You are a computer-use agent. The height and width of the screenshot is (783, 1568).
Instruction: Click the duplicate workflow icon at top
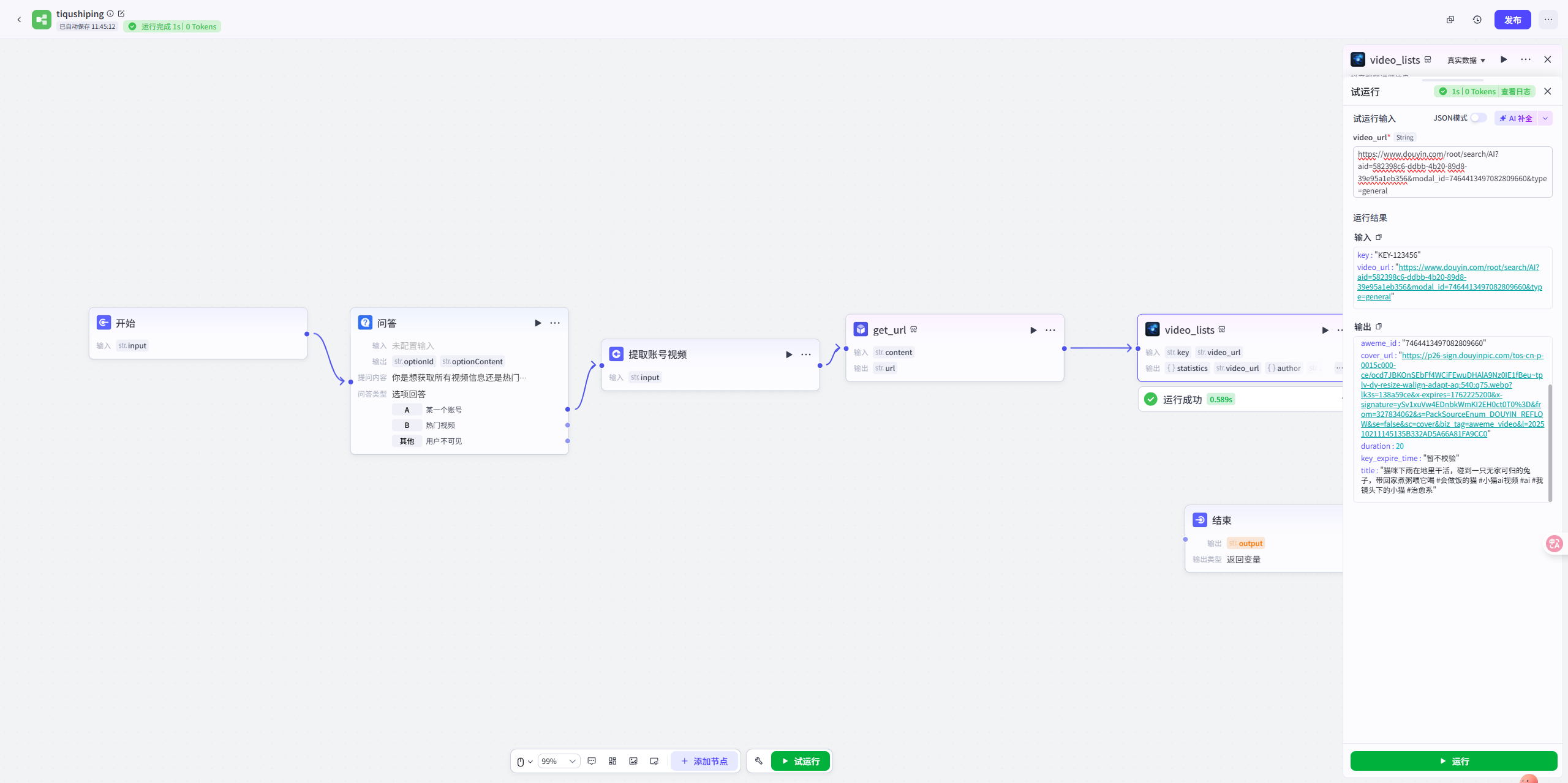click(x=1450, y=20)
